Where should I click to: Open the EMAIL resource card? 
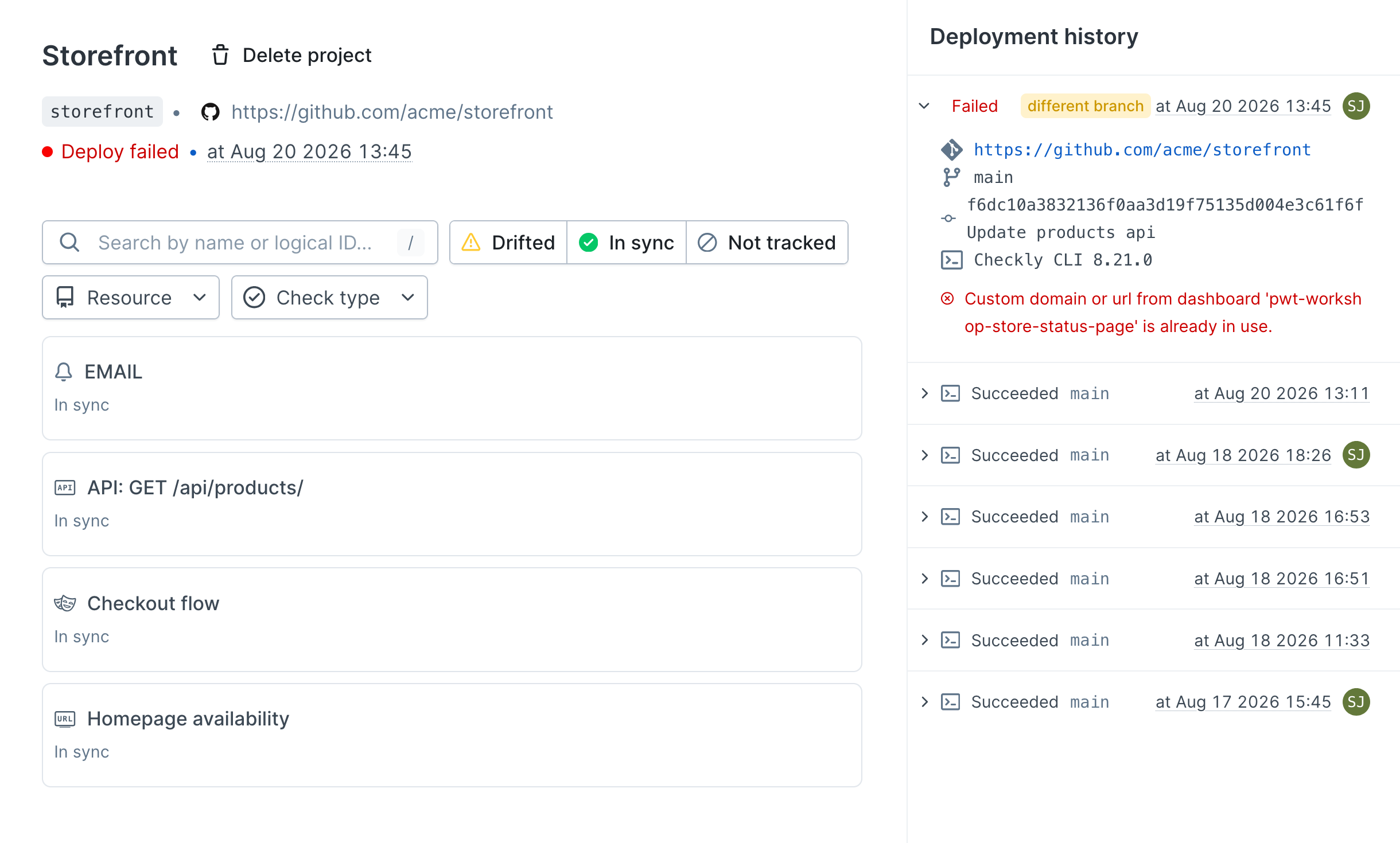coord(452,388)
